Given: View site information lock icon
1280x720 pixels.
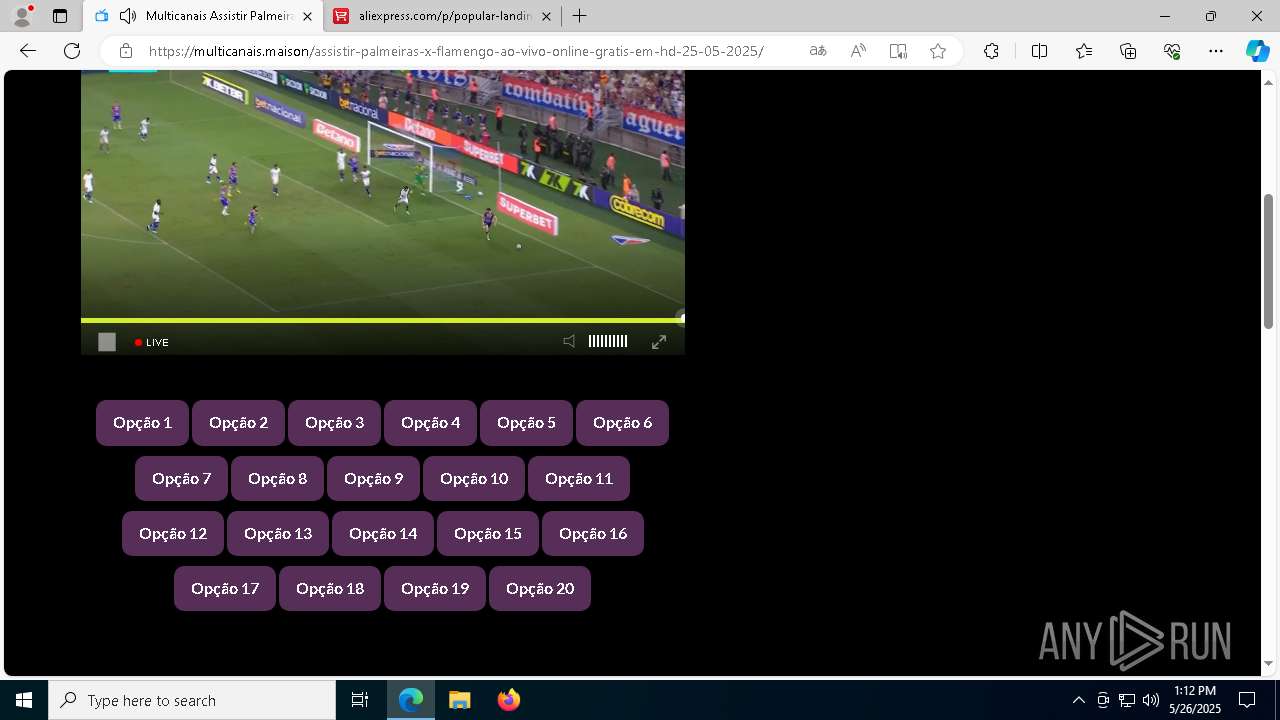Looking at the screenshot, I should pos(126,51).
